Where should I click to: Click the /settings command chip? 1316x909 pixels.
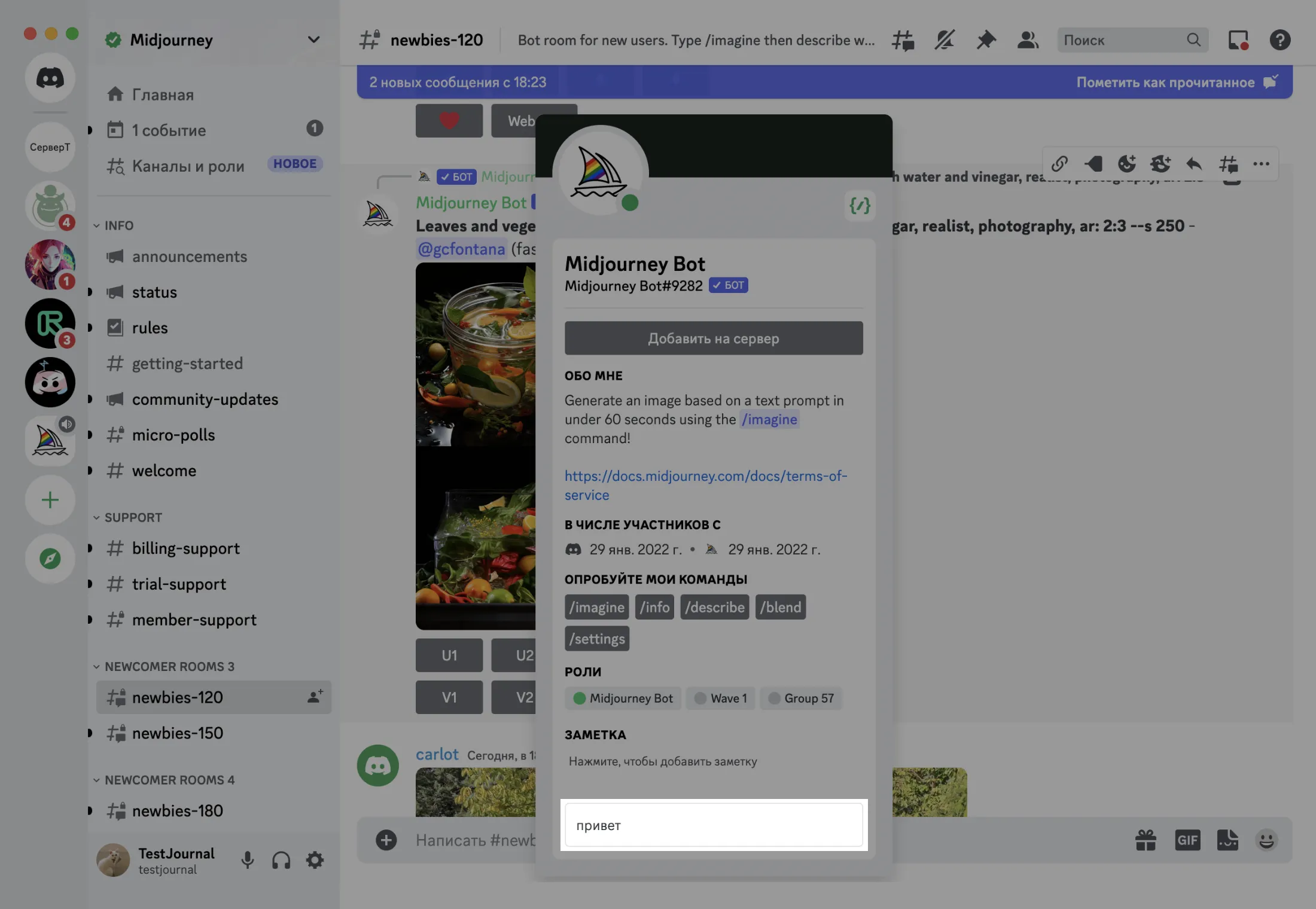click(597, 639)
